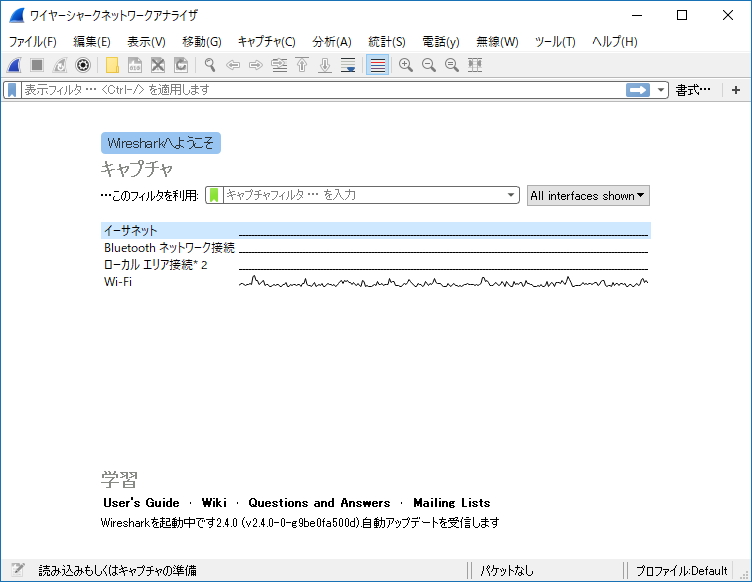Apply display filter with blue arrow button
The width and height of the screenshot is (752, 582).
pos(637,90)
